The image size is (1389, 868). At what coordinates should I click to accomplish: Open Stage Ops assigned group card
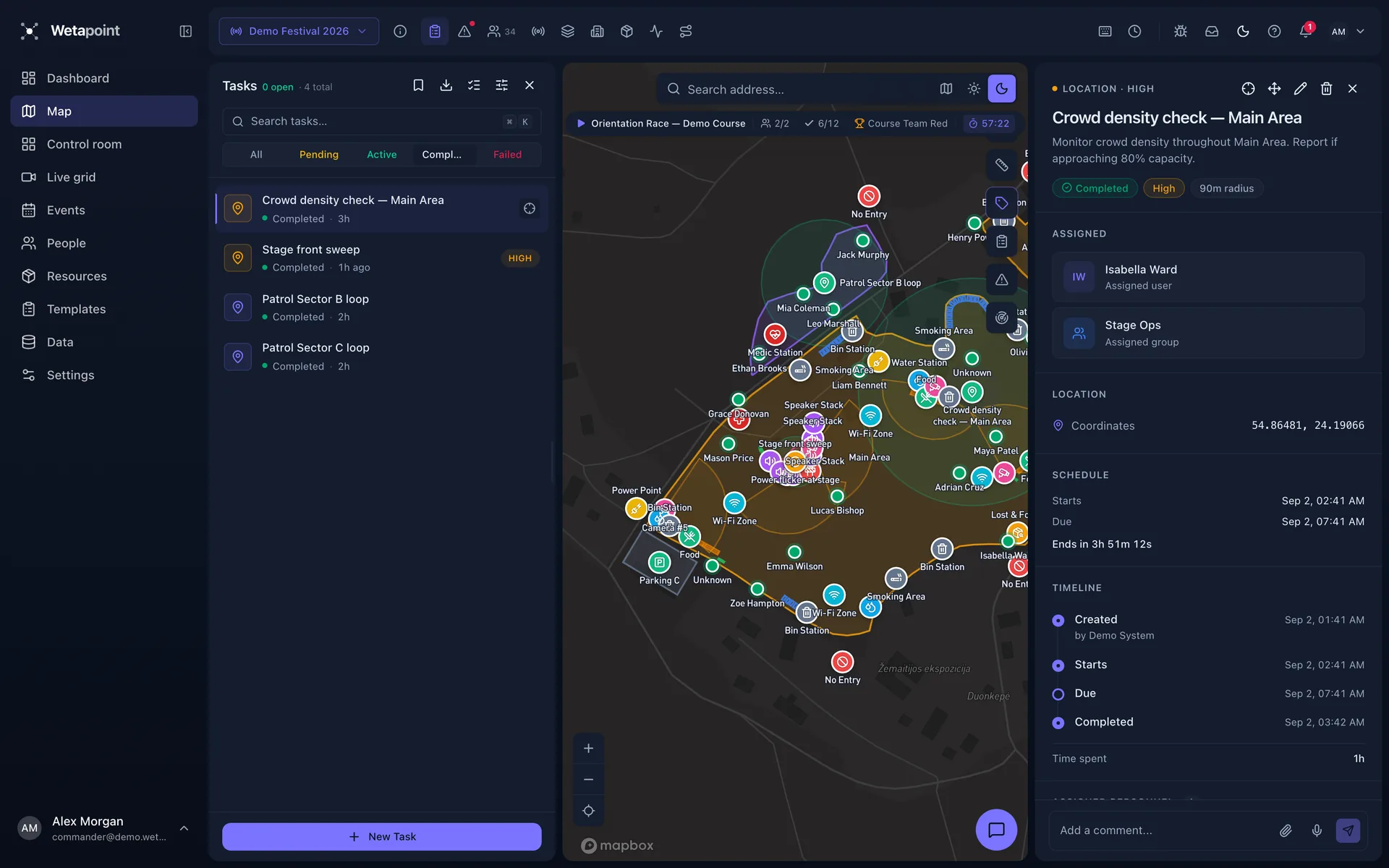1208,333
